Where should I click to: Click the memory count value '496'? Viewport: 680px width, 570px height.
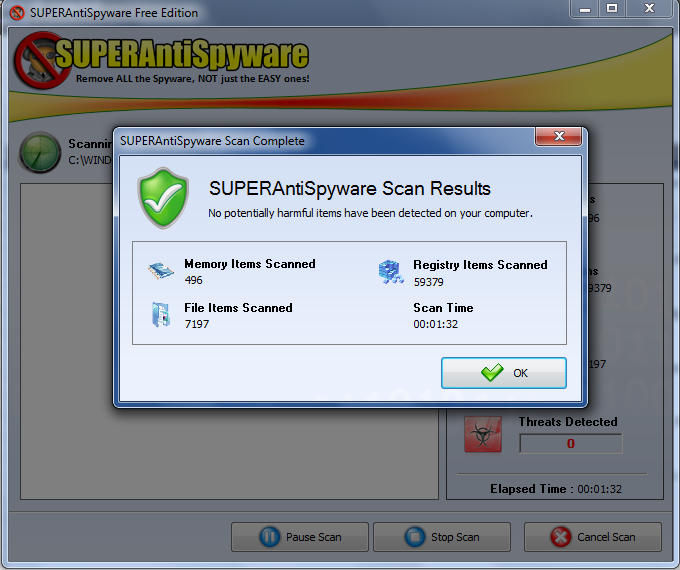193,280
